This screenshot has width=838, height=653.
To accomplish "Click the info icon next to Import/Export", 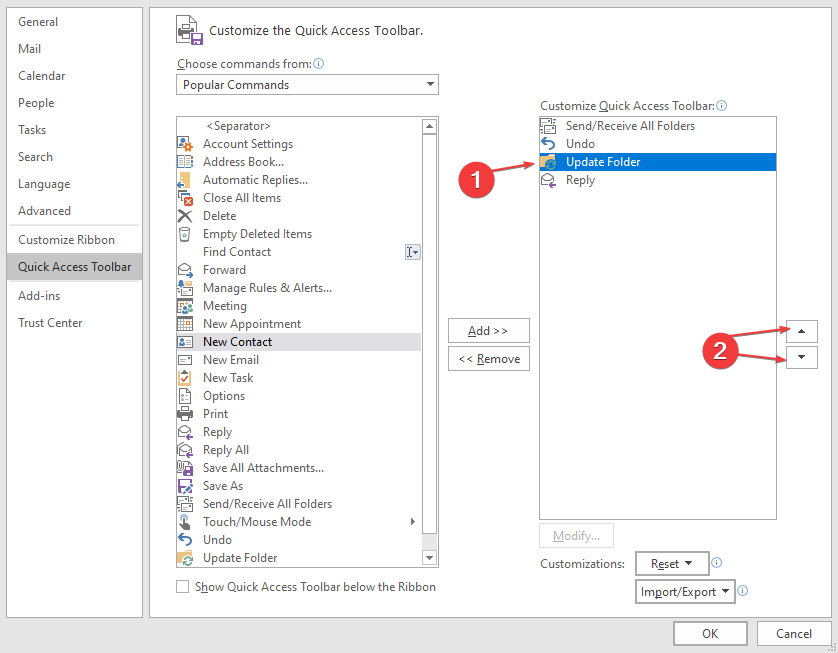I will pyautogui.click(x=742, y=590).
